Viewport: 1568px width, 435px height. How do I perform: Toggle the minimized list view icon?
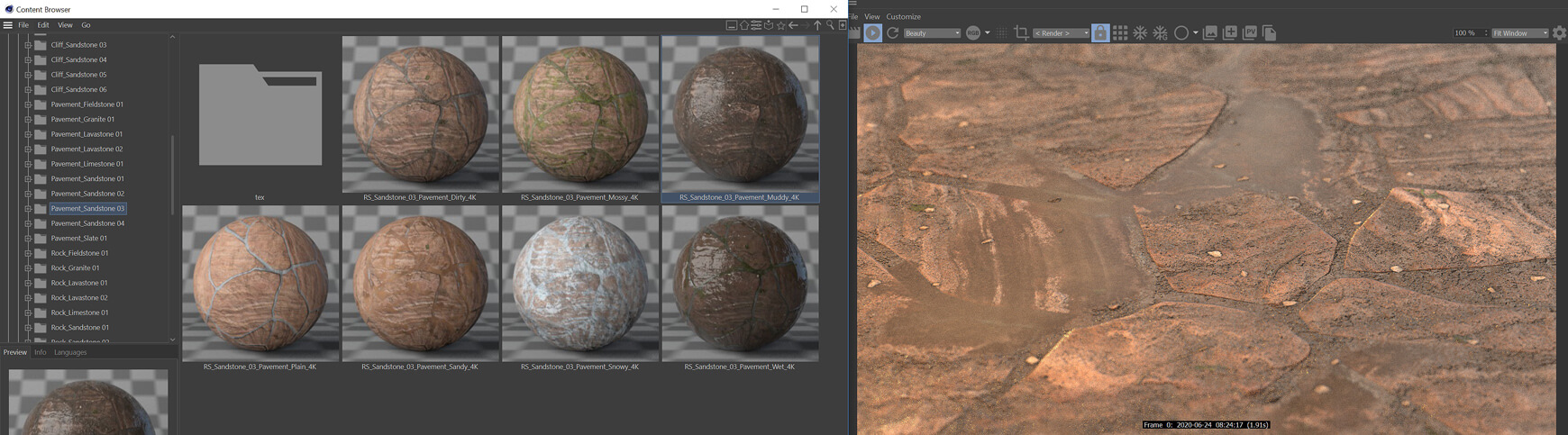click(732, 25)
